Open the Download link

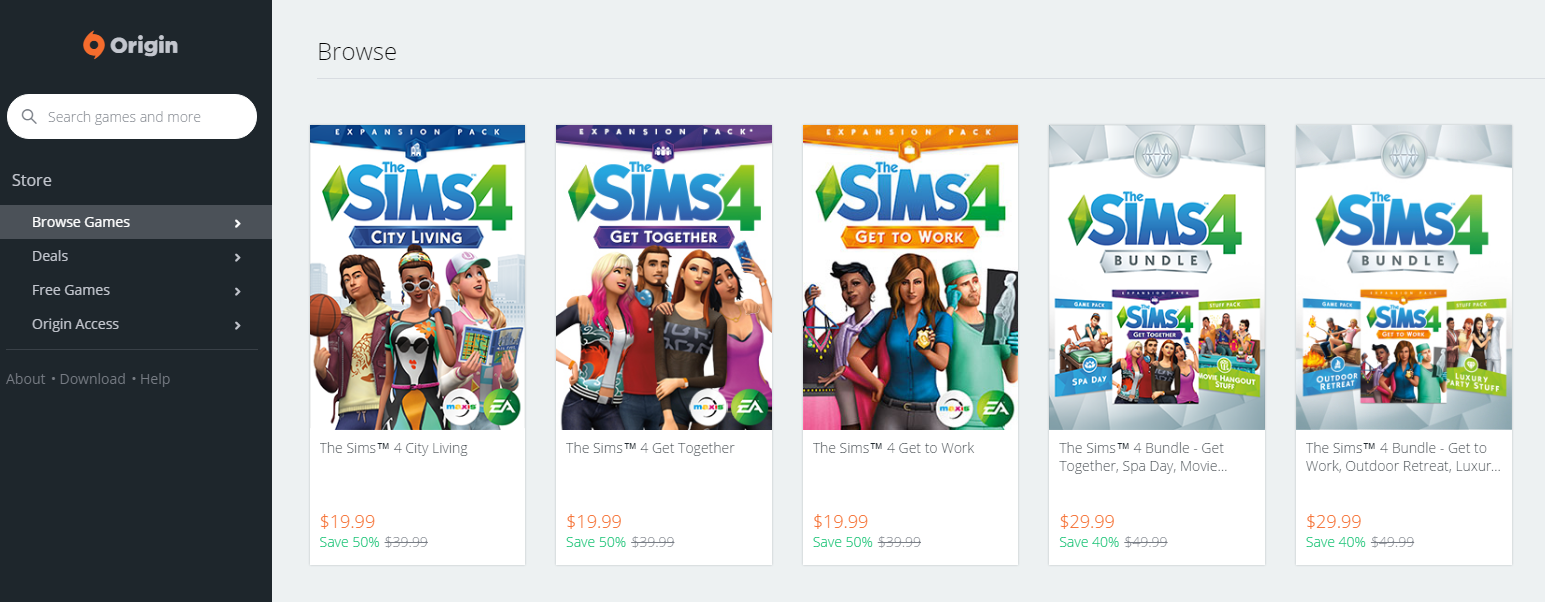(93, 379)
